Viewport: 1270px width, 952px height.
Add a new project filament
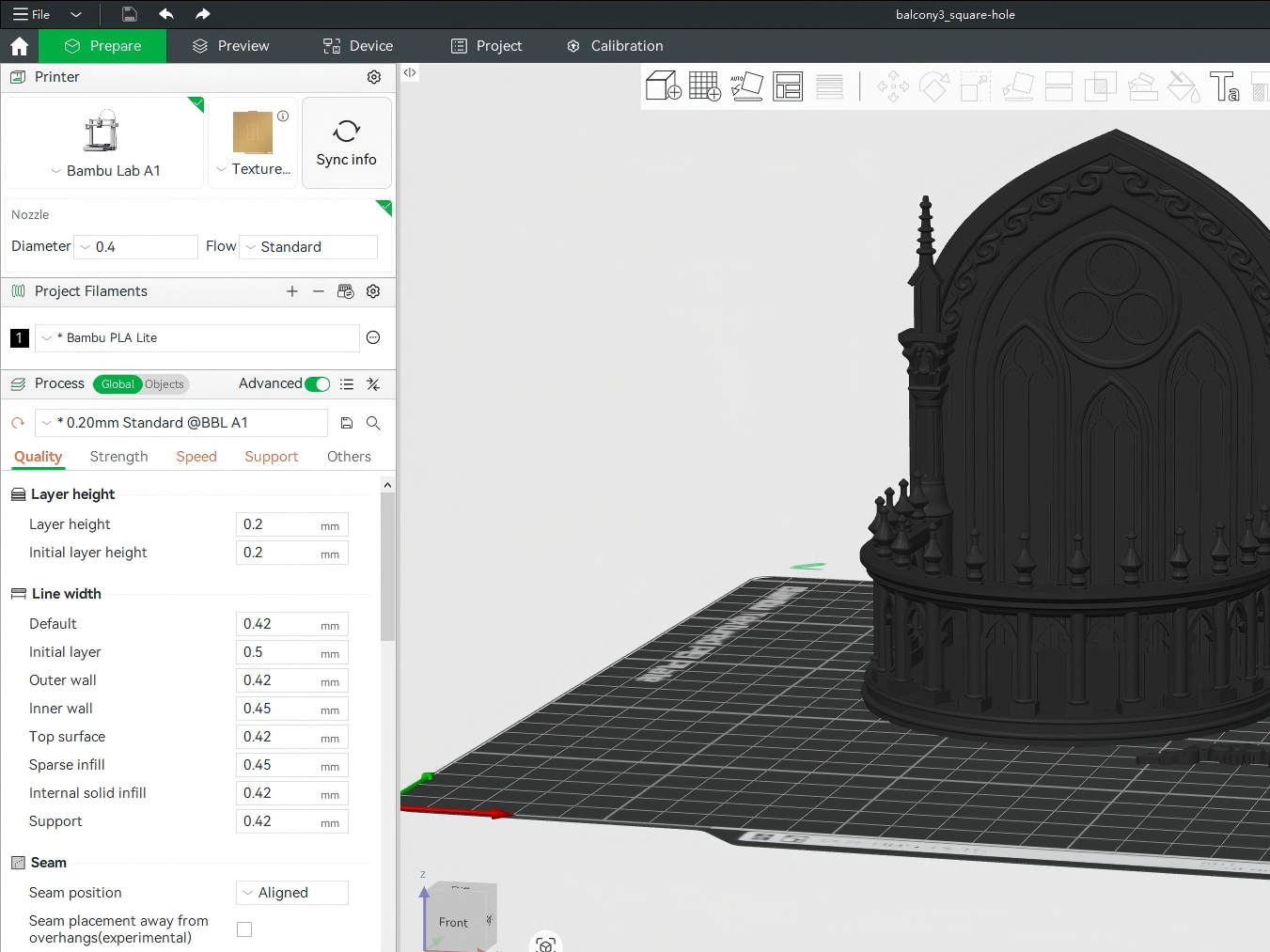(292, 291)
